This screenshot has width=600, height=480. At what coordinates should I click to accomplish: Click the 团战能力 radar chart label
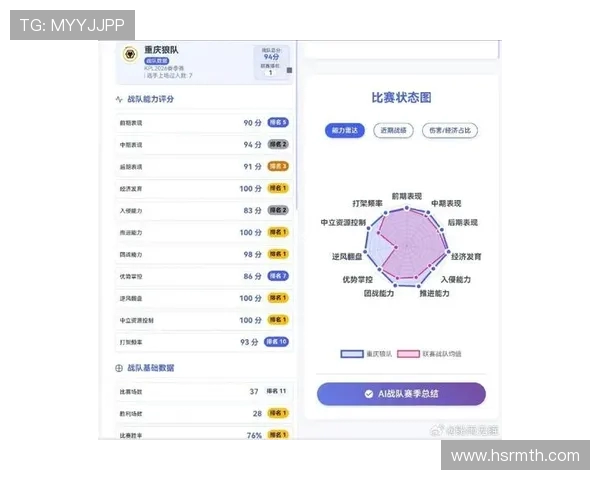(x=379, y=294)
